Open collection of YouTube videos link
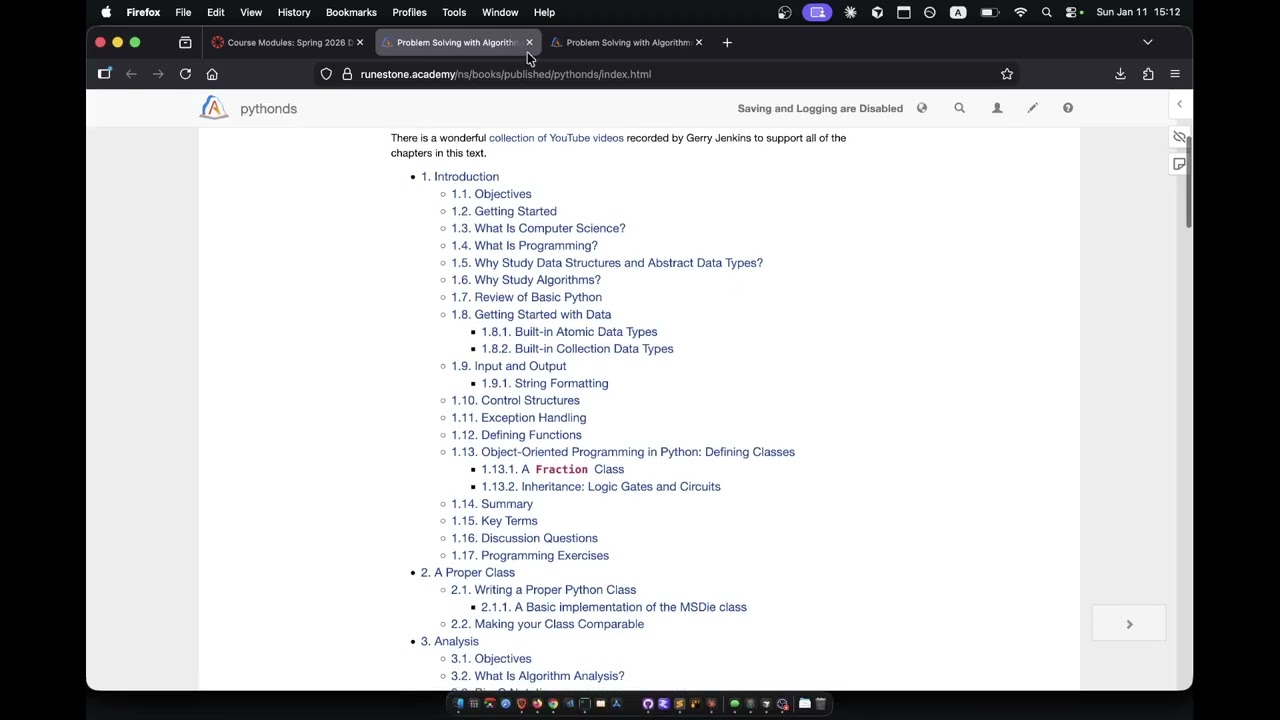The height and width of the screenshot is (720, 1280). (x=556, y=138)
